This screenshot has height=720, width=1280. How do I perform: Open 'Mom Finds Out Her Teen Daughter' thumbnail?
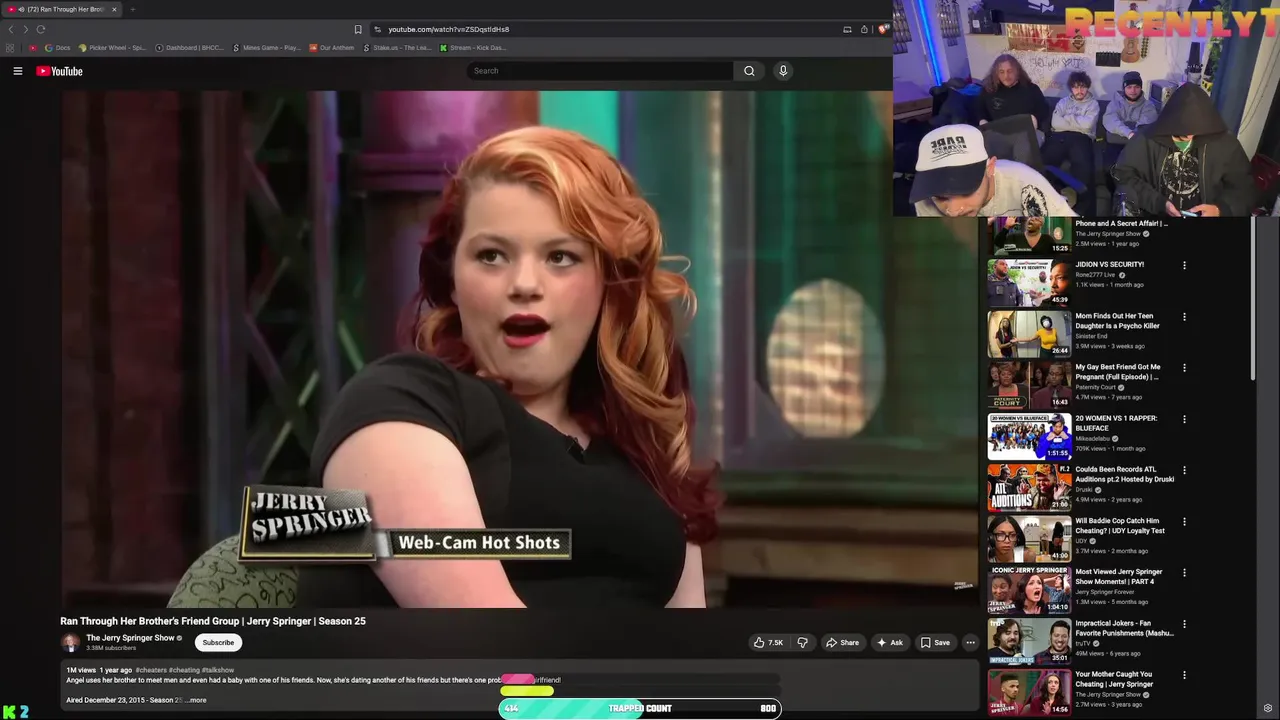(x=1029, y=334)
